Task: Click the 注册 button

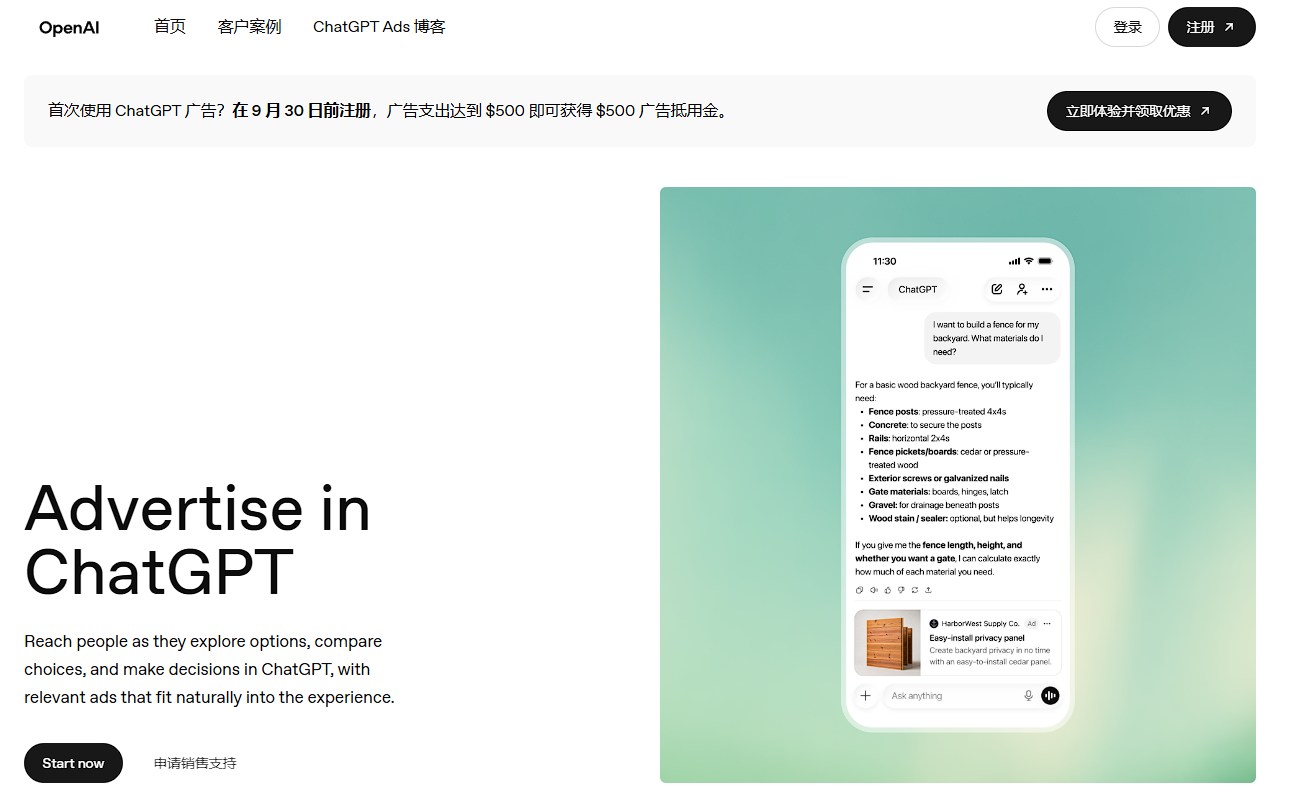Action: [1211, 27]
